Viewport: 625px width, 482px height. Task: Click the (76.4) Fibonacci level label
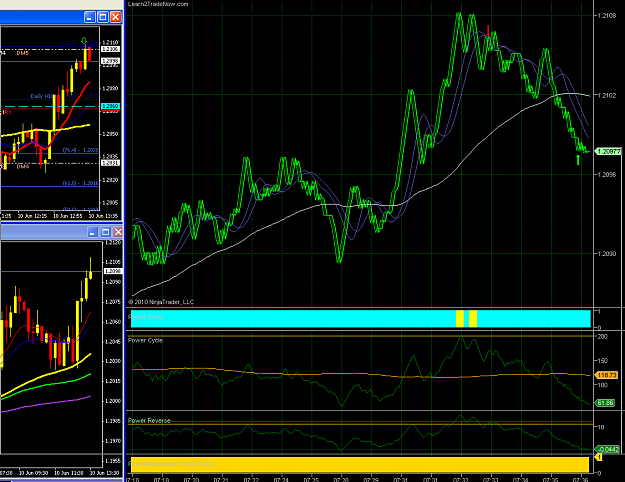click(80, 150)
